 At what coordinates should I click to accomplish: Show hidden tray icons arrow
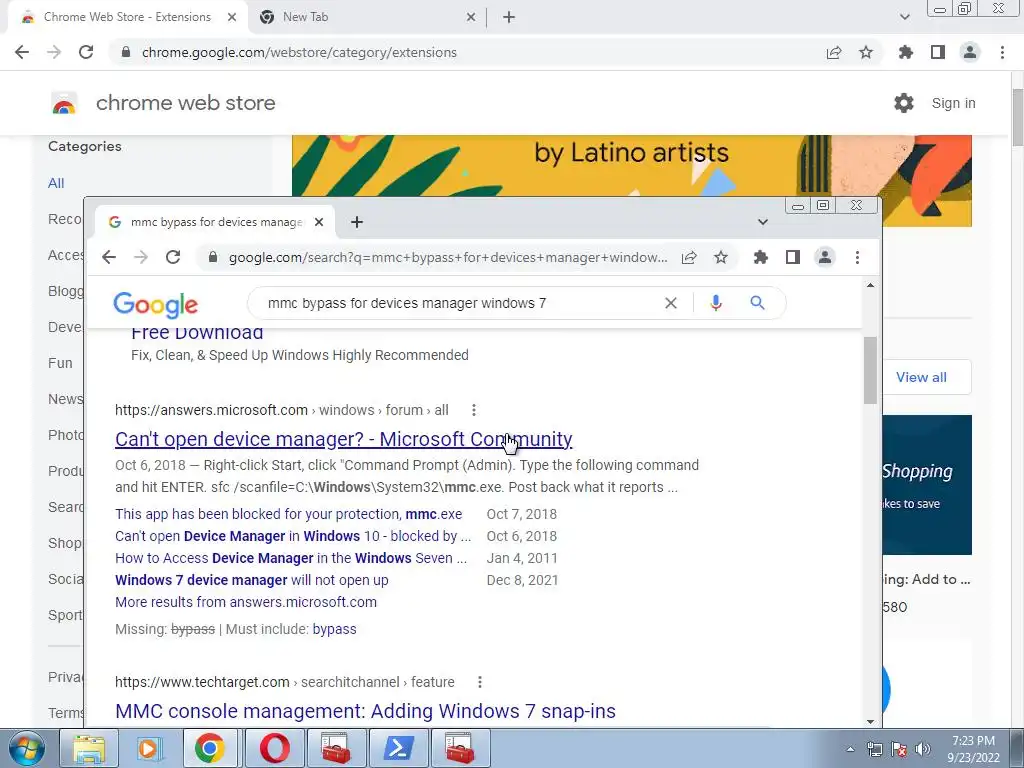[850, 749]
